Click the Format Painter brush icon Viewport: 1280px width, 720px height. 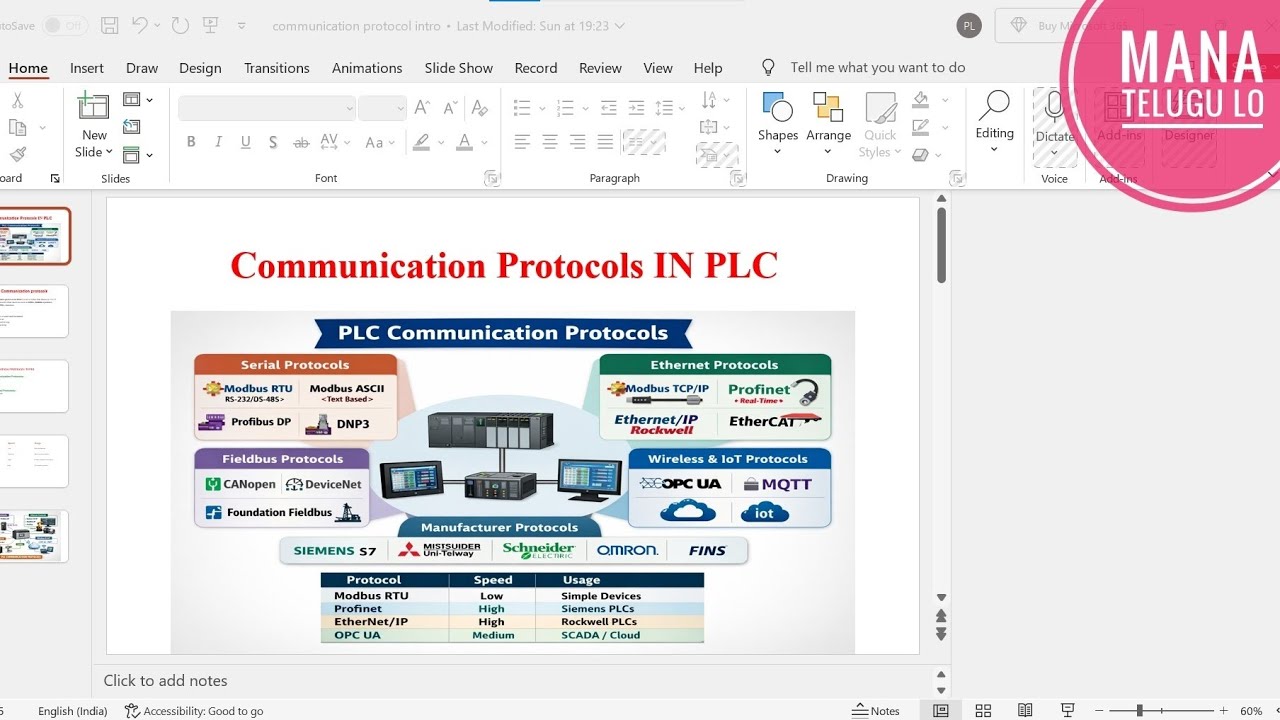[x=17, y=154]
